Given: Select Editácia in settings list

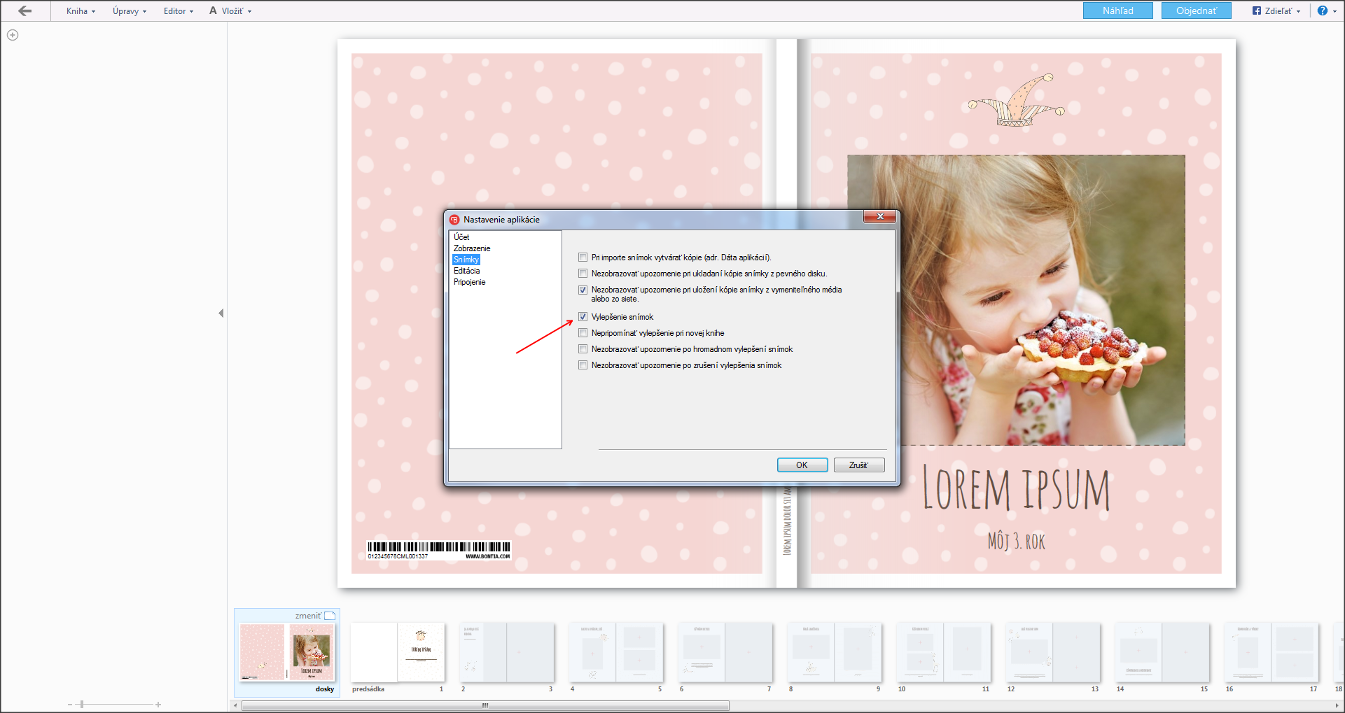Looking at the screenshot, I should point(467,270).
